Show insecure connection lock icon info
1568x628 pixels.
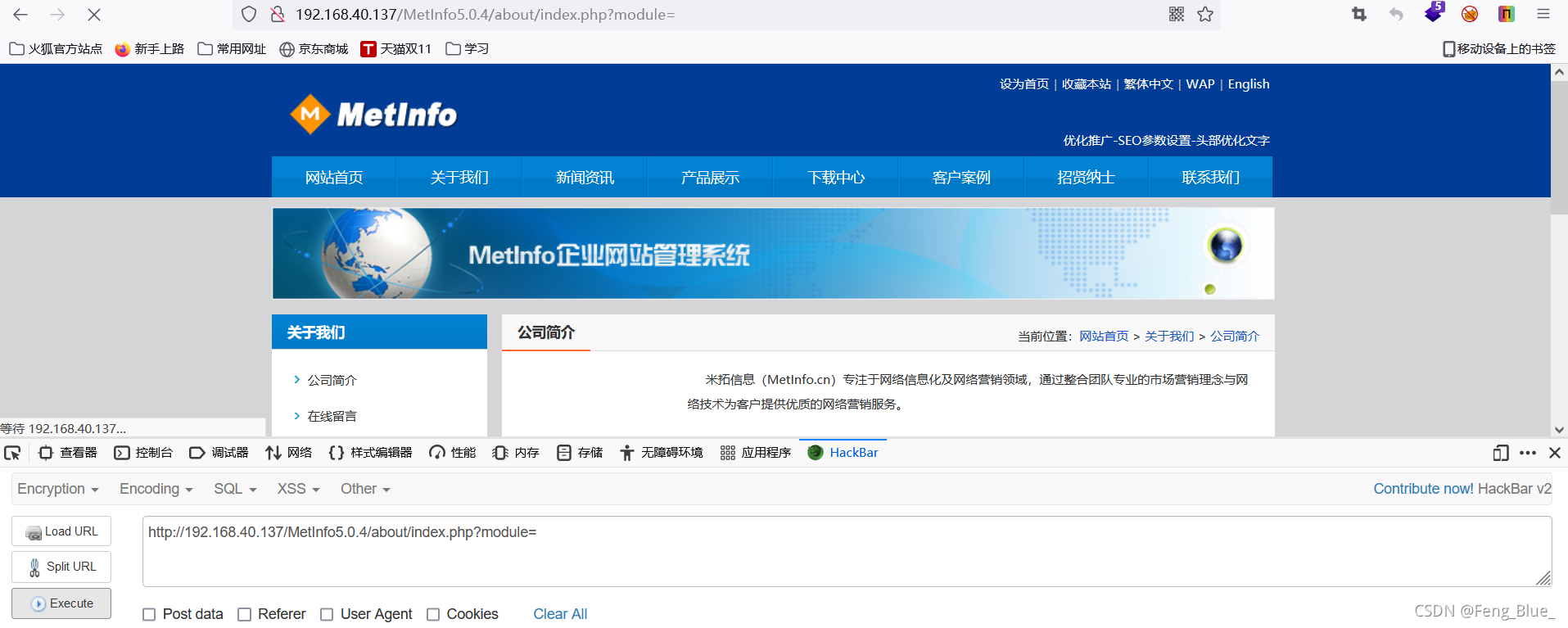click(x=278, y=15)
